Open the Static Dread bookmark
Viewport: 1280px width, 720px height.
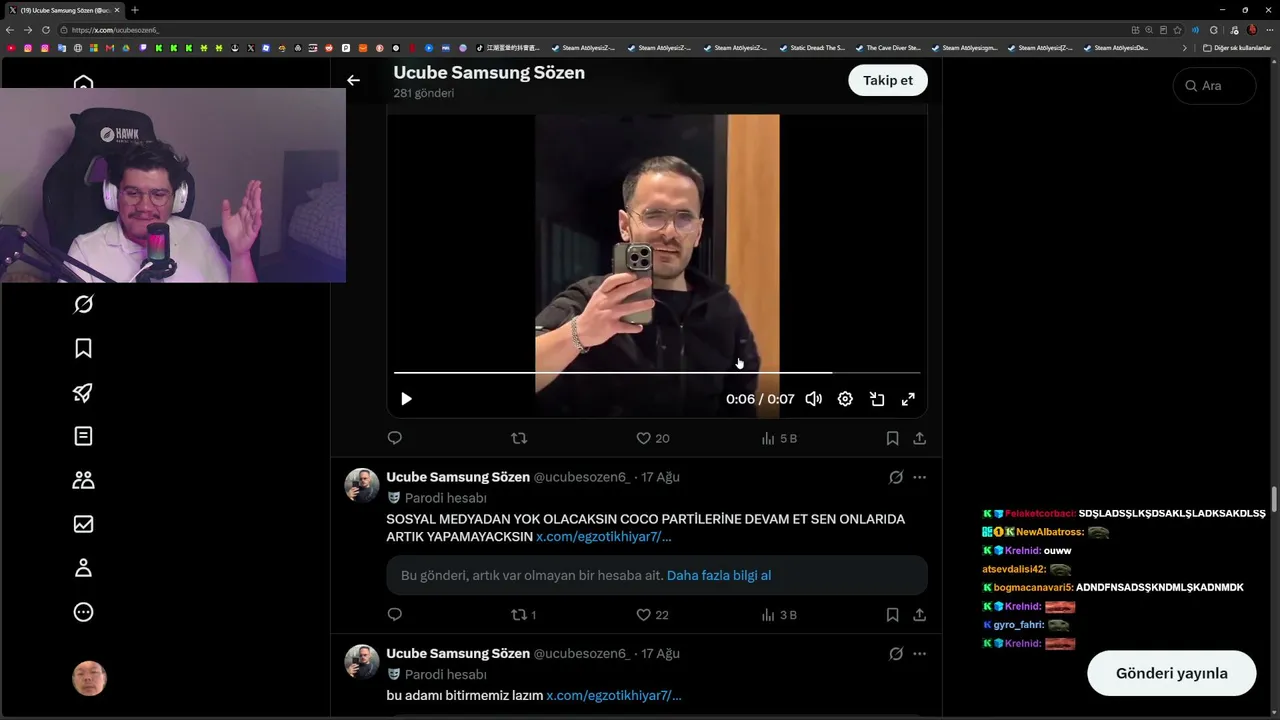pyautogui.click(x=812, y=48)
